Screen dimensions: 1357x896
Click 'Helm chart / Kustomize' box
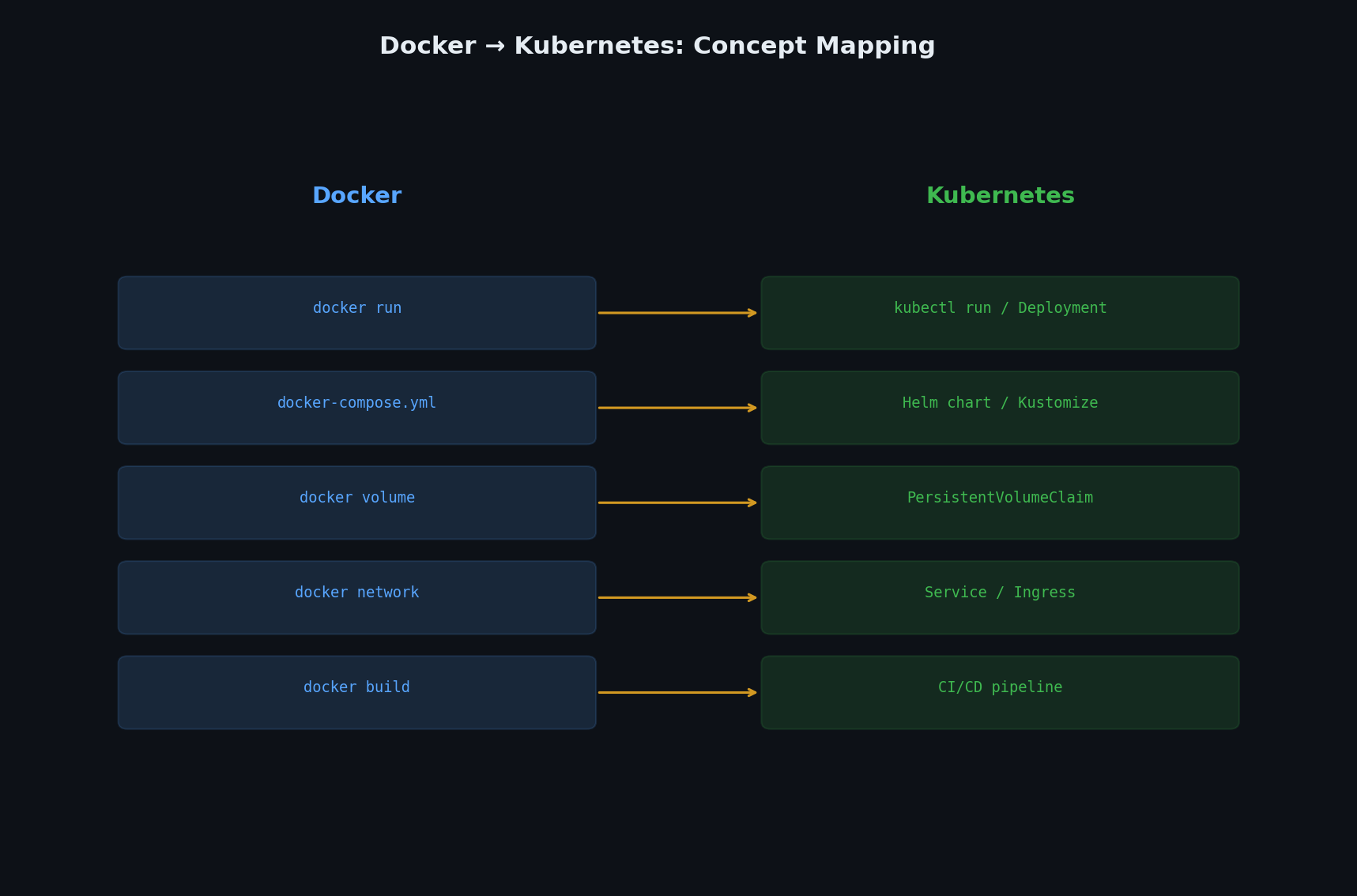click(x=1001, y=408)
